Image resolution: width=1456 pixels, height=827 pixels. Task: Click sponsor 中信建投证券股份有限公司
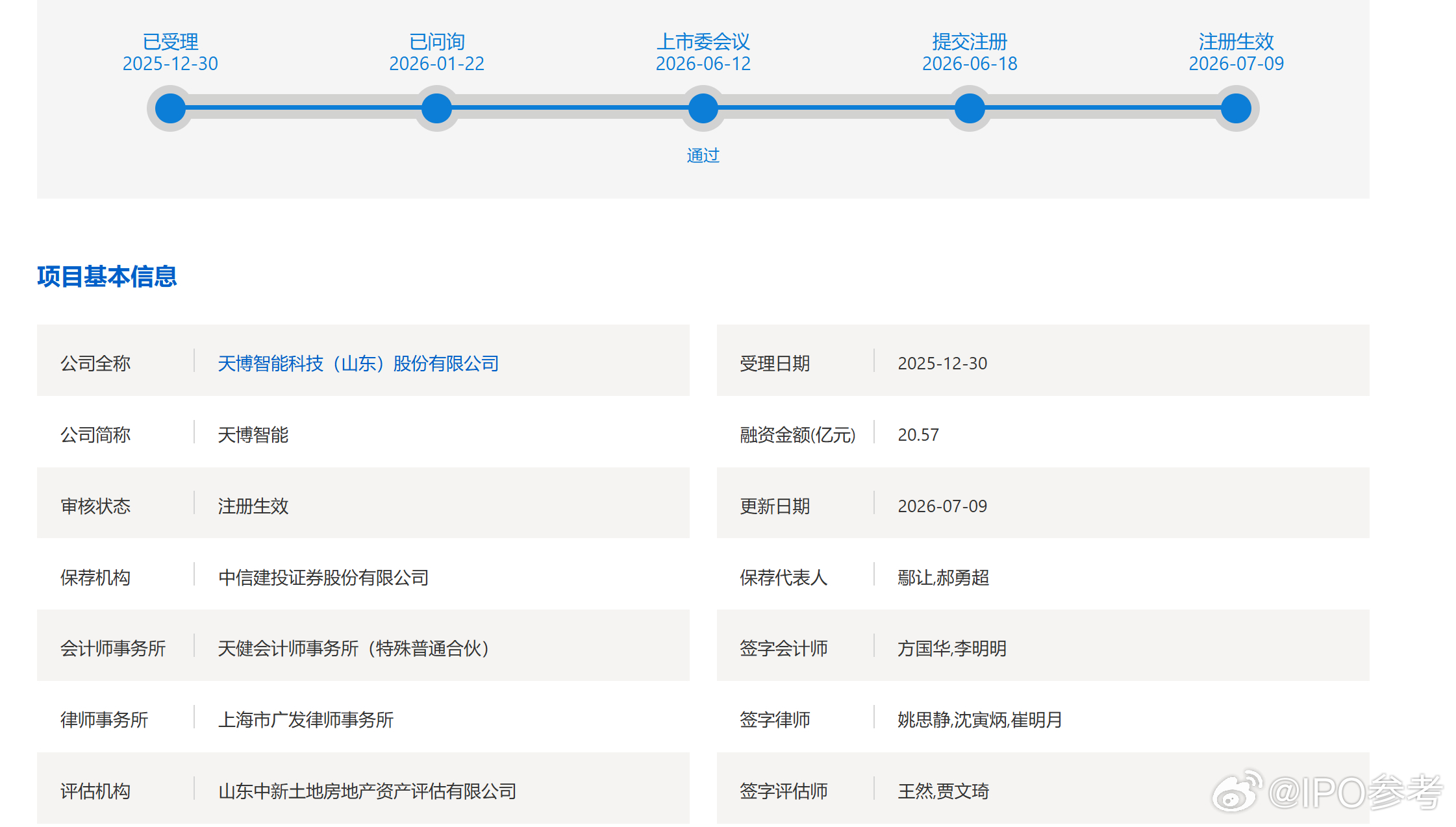[323, 578]
